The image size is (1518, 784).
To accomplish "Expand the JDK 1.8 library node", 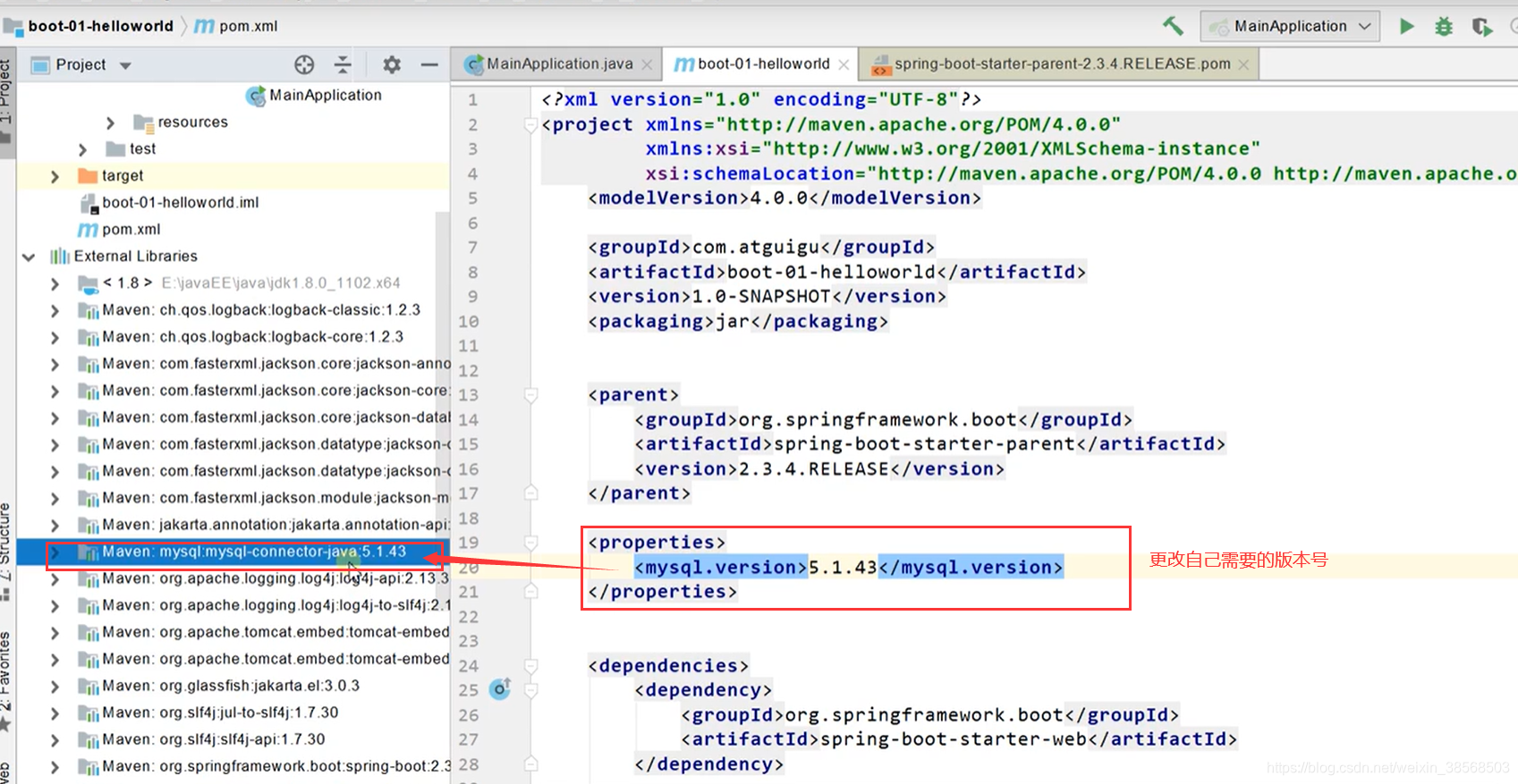I will (55, 283).
